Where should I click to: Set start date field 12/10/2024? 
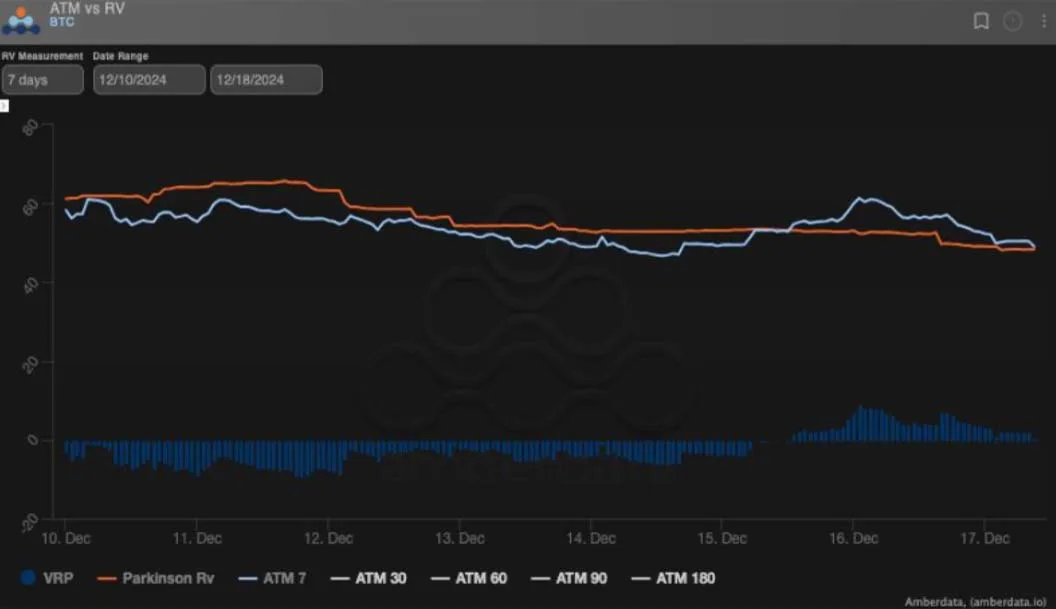149,79
